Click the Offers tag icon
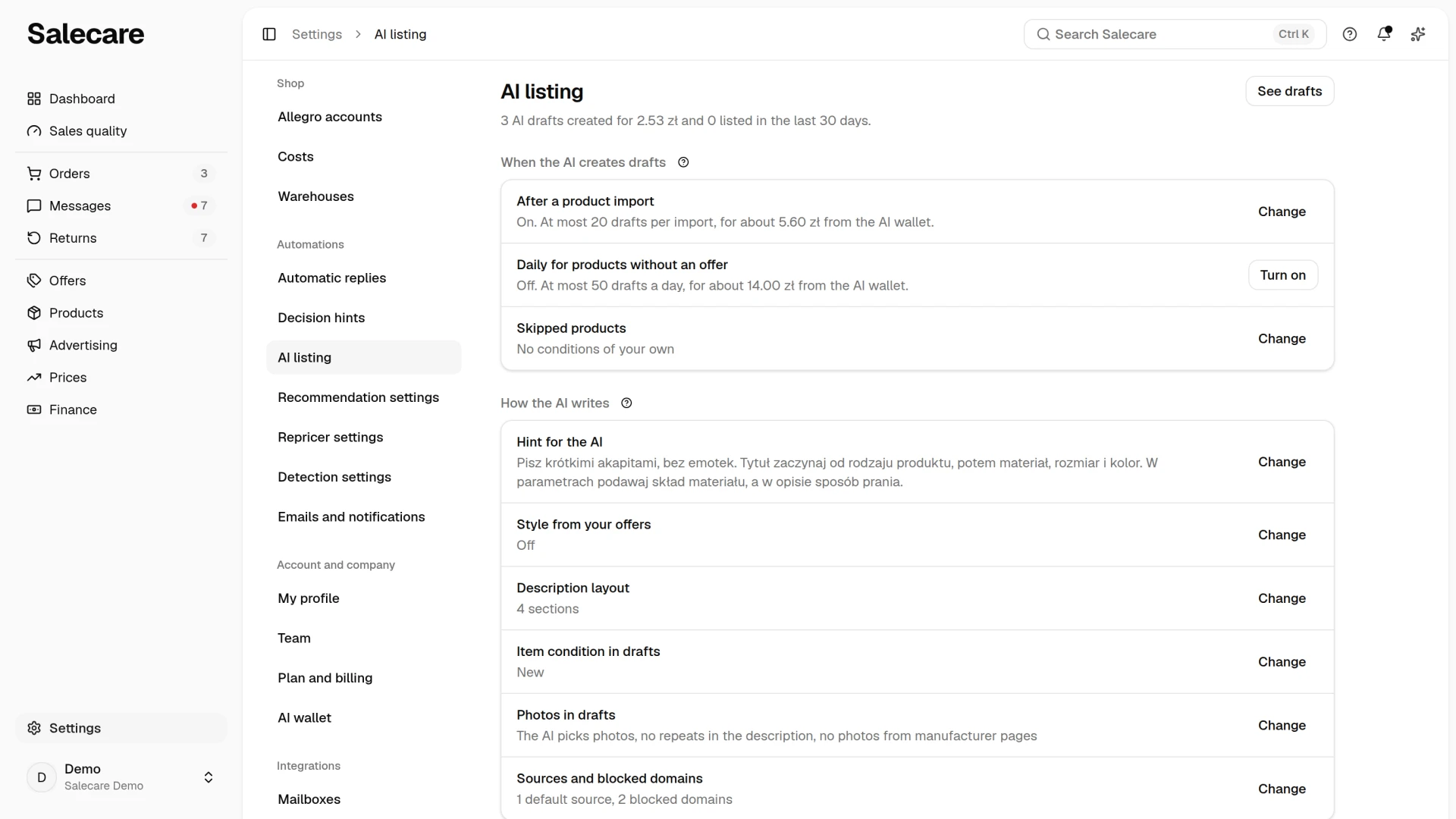 34,281
